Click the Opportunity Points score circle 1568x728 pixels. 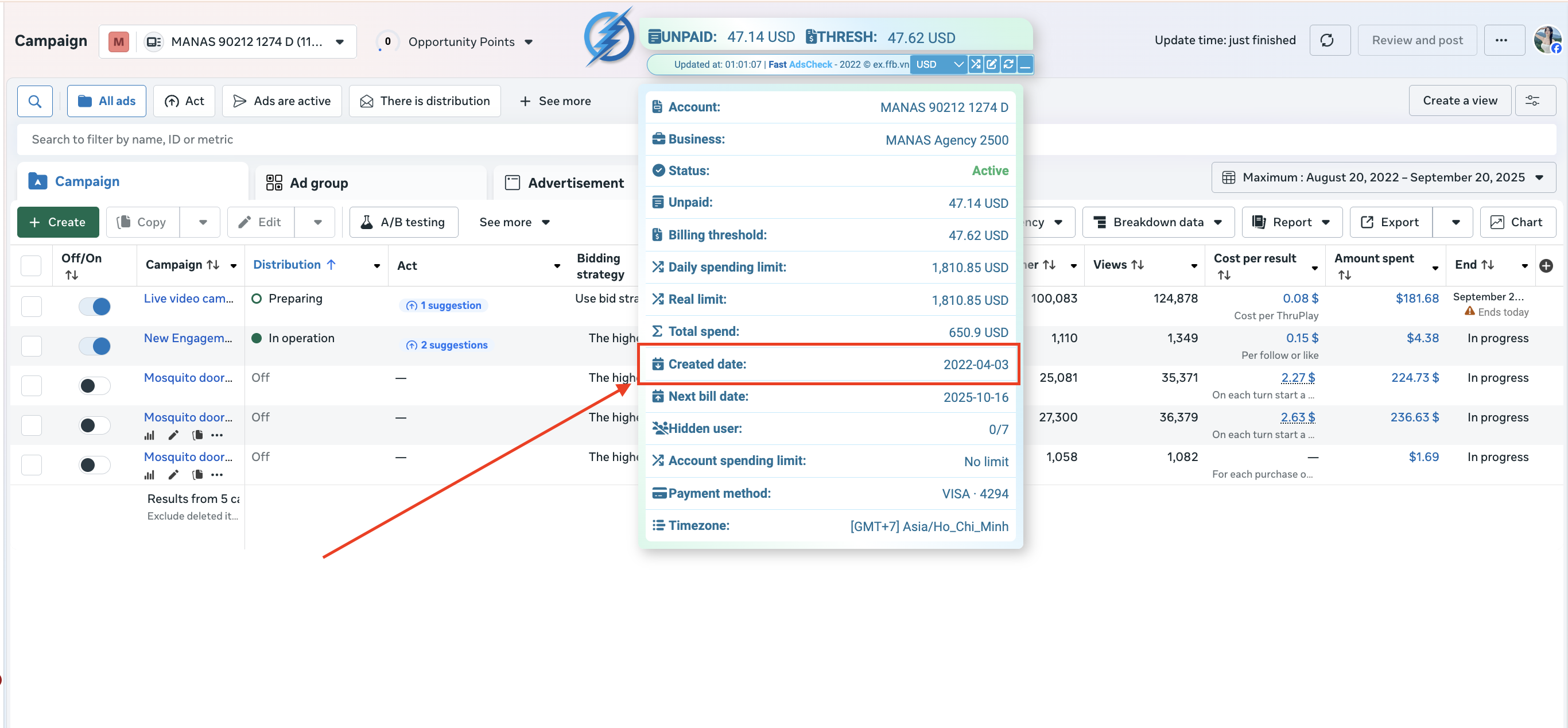click(x=387, y=41)
